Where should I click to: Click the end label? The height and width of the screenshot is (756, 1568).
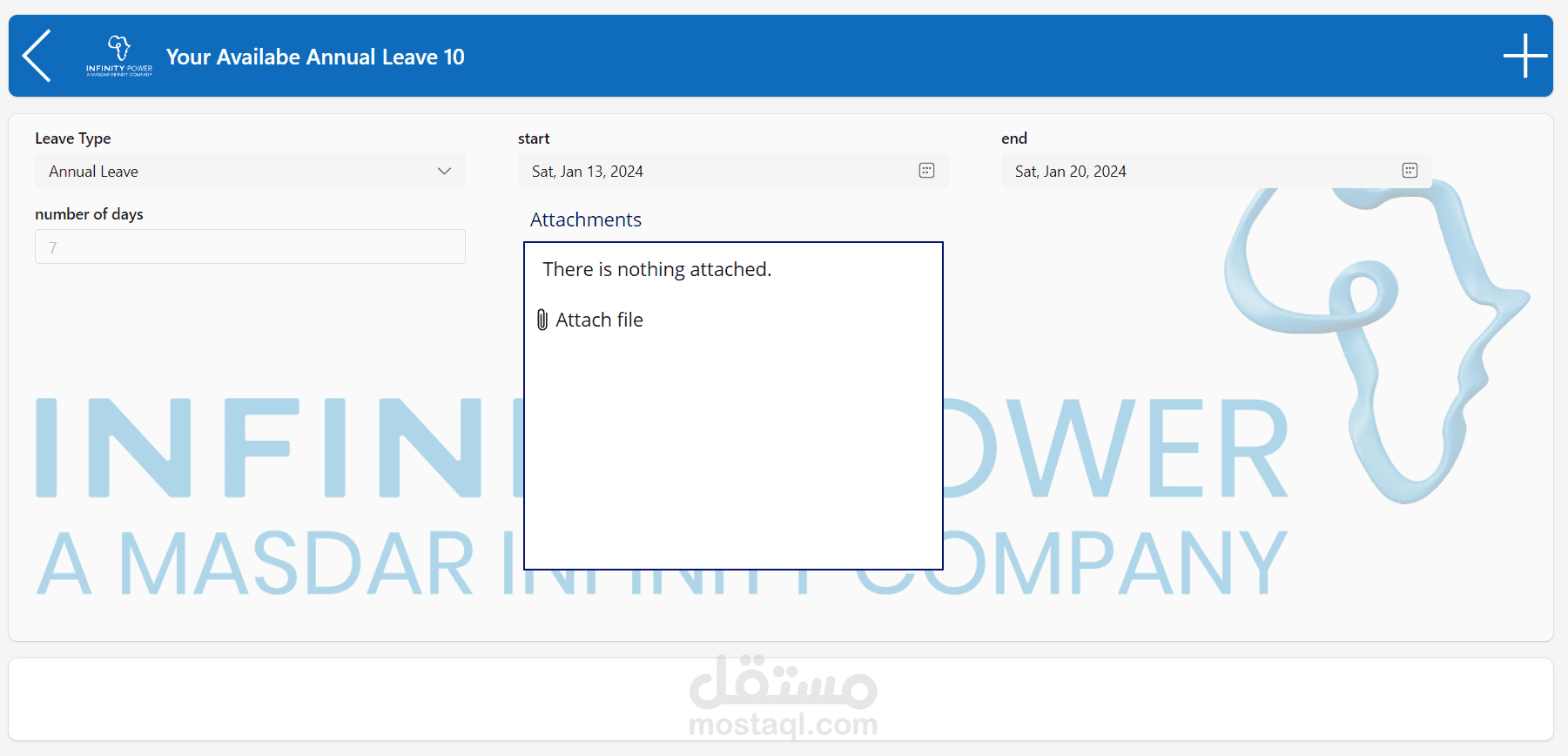pyautogui.click(x=1014, y=138)
